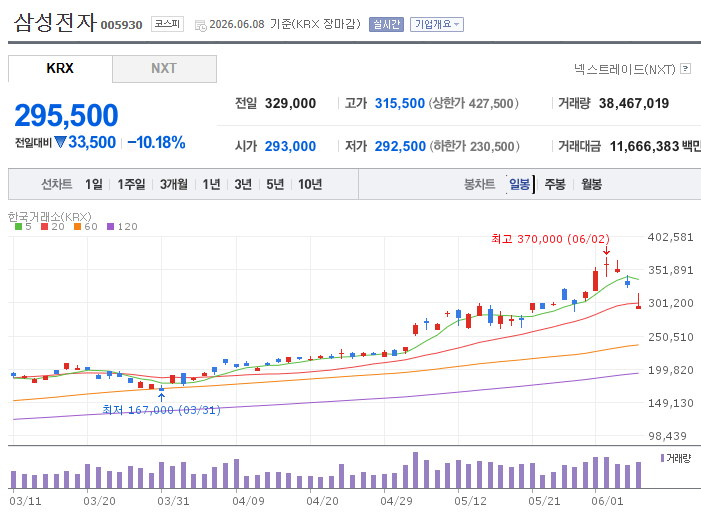Click the purple 120-day moving average swatch

point(110,227)
